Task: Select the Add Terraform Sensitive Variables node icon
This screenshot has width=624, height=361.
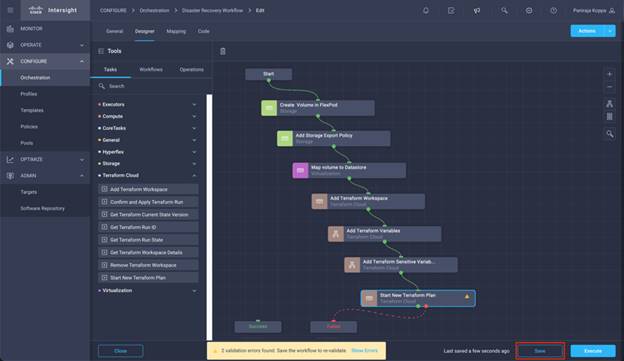Action: 352,265
